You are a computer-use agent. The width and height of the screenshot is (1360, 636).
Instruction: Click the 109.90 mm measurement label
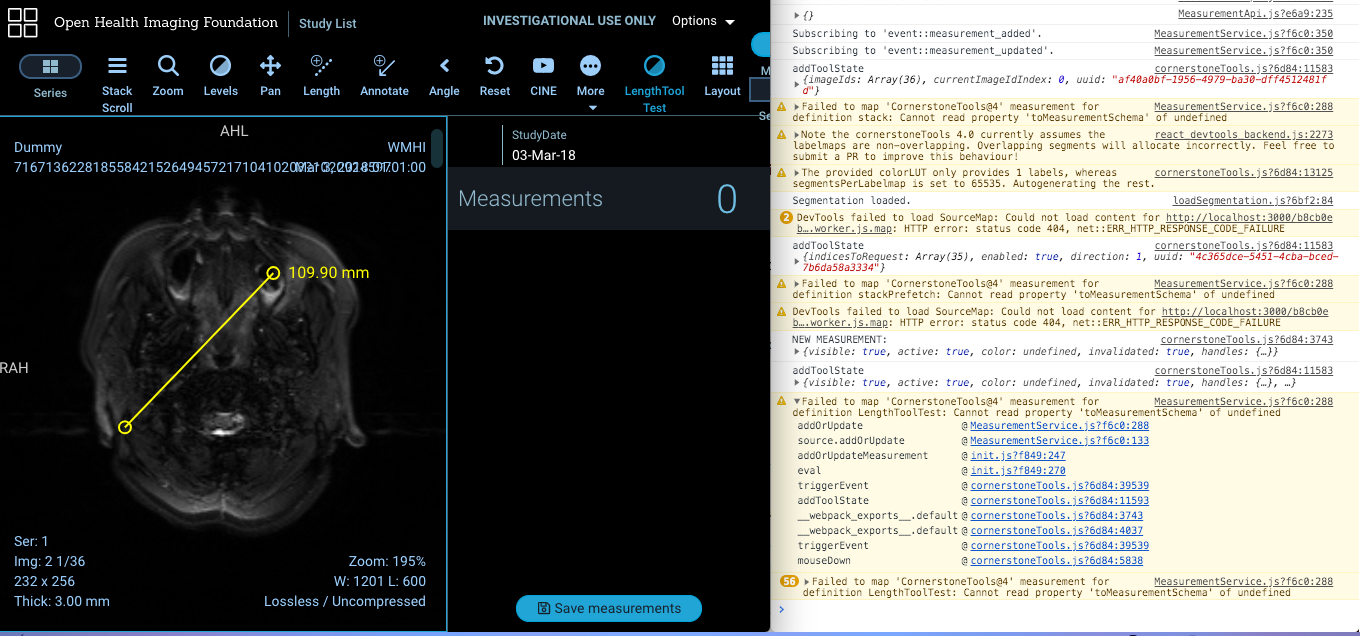[x=328, y=272]
